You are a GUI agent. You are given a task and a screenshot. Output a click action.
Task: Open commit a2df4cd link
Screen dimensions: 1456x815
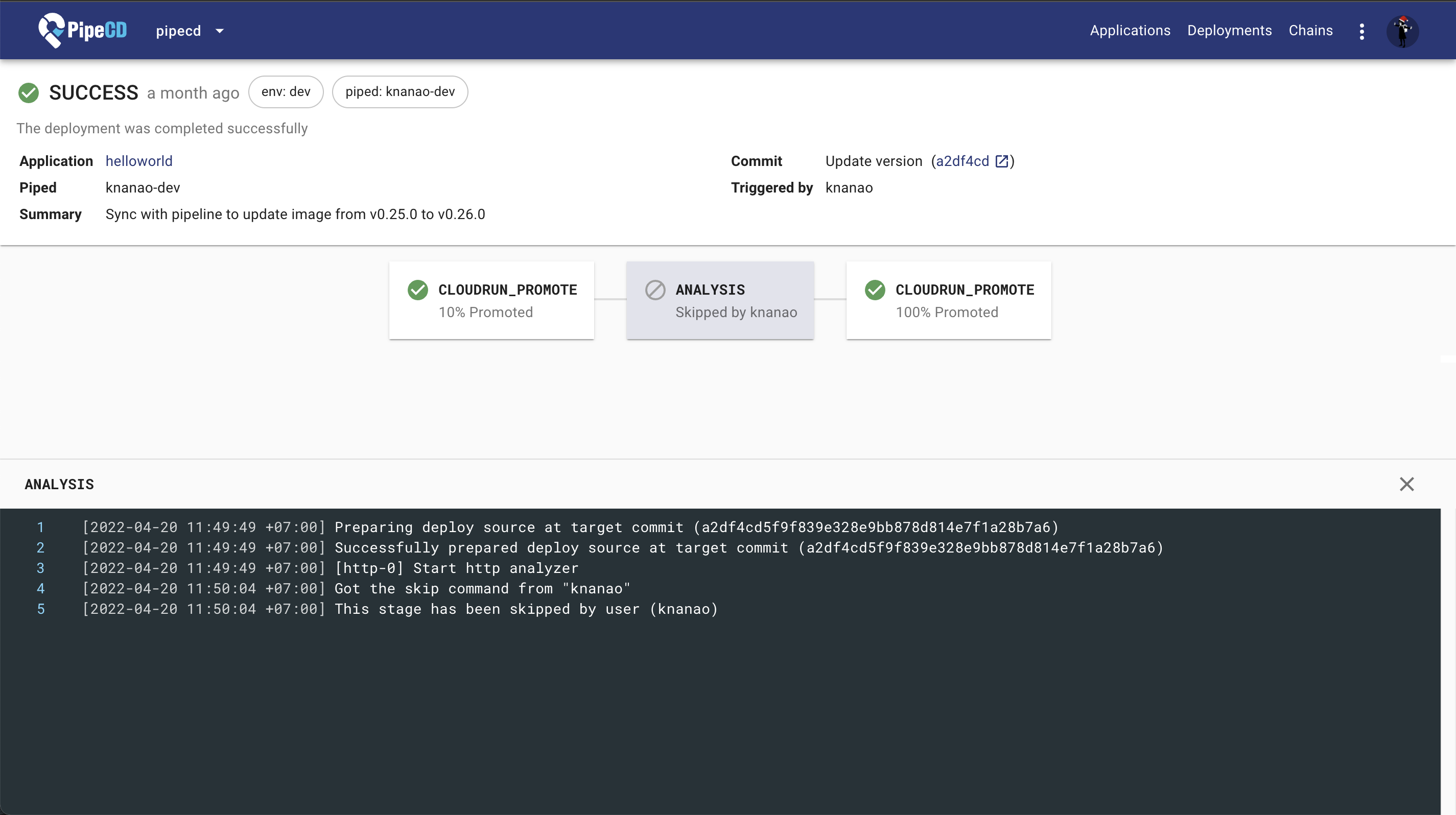[x=962, y=161]
